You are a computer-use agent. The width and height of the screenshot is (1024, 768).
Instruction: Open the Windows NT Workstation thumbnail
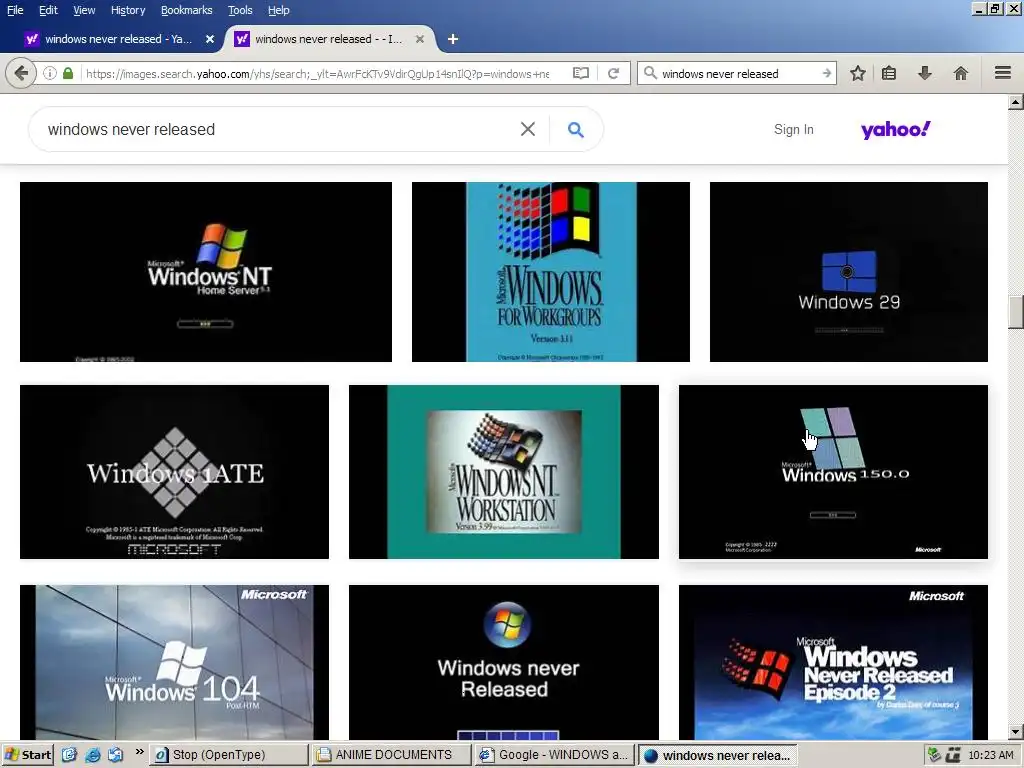[x=504, y=472]
